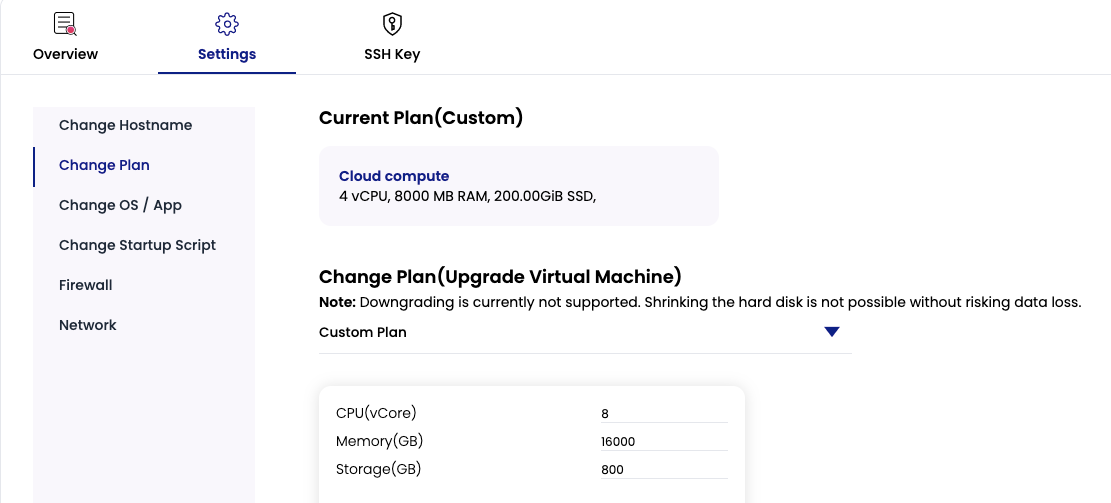Open Change Hostname in the sidebar
The image size is (1111, 503).
click(125, 125)
